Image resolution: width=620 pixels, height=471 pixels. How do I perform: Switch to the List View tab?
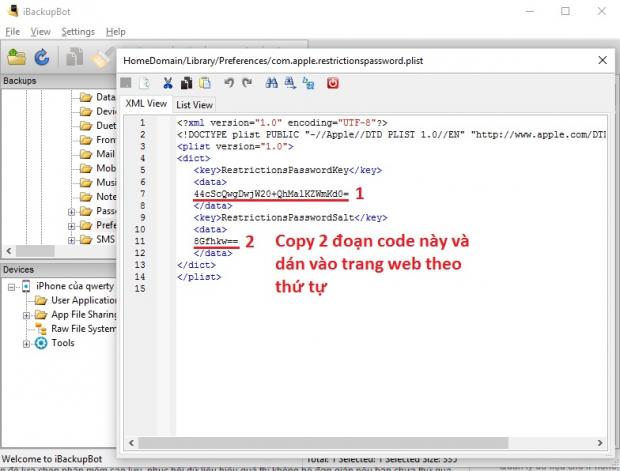[195, 104]
